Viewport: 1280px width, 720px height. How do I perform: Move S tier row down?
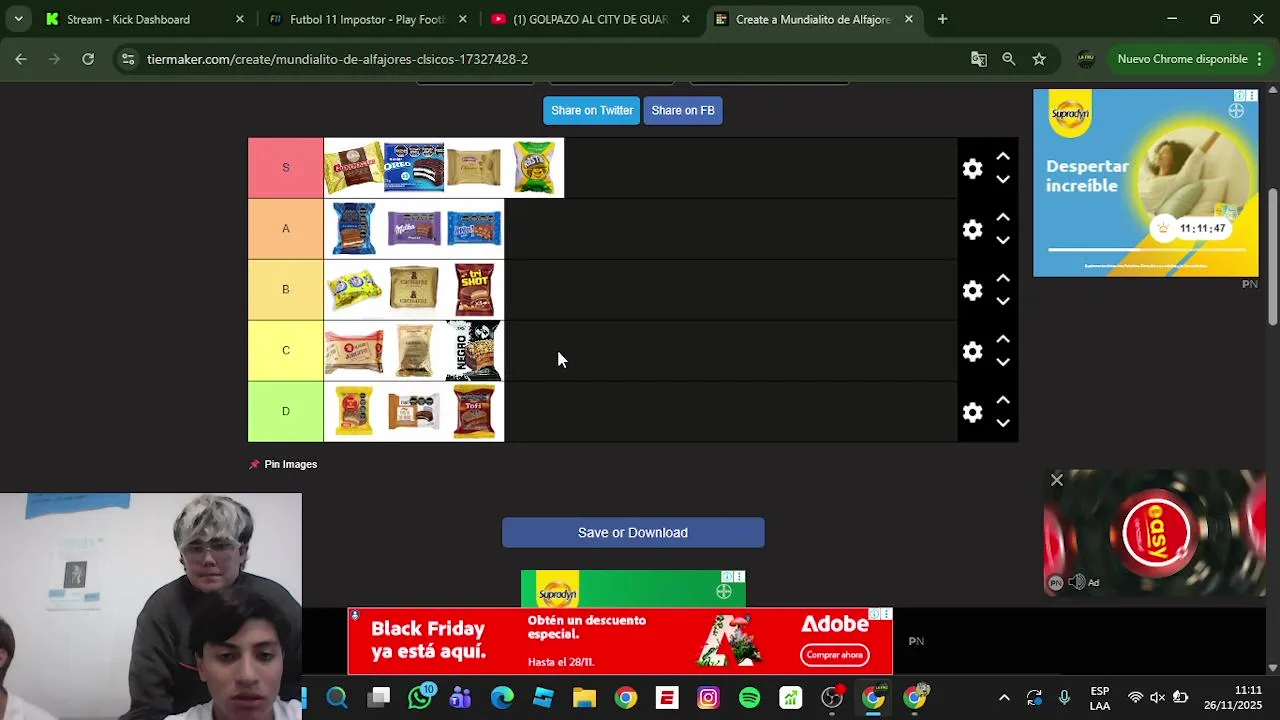coord(1003,179)
